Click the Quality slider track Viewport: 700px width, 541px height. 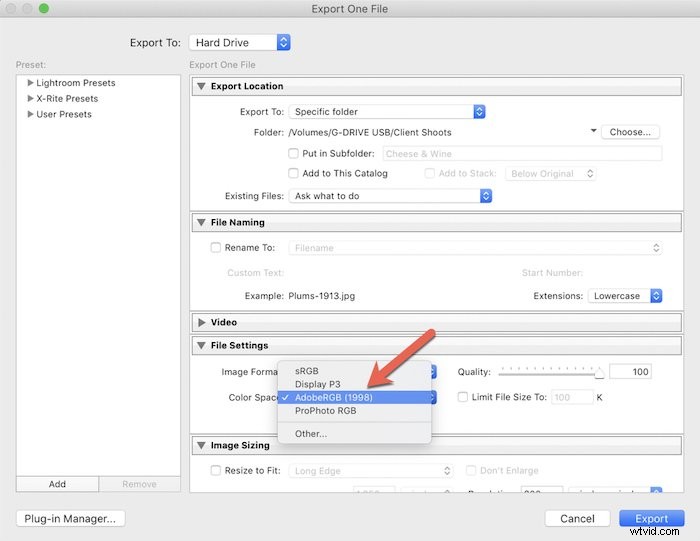[548, 372]
